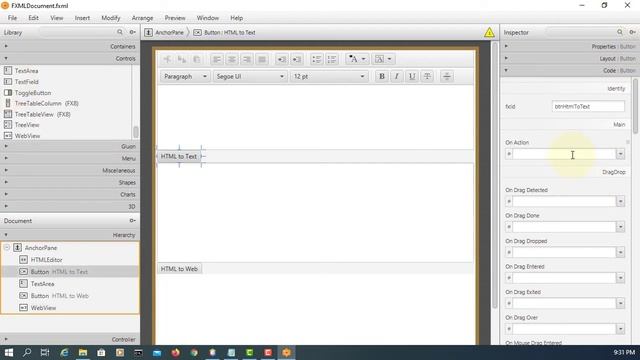The height and width of the screenshot is (360, 640).
Task: Open the background color picker
Action: pos(383,59)
